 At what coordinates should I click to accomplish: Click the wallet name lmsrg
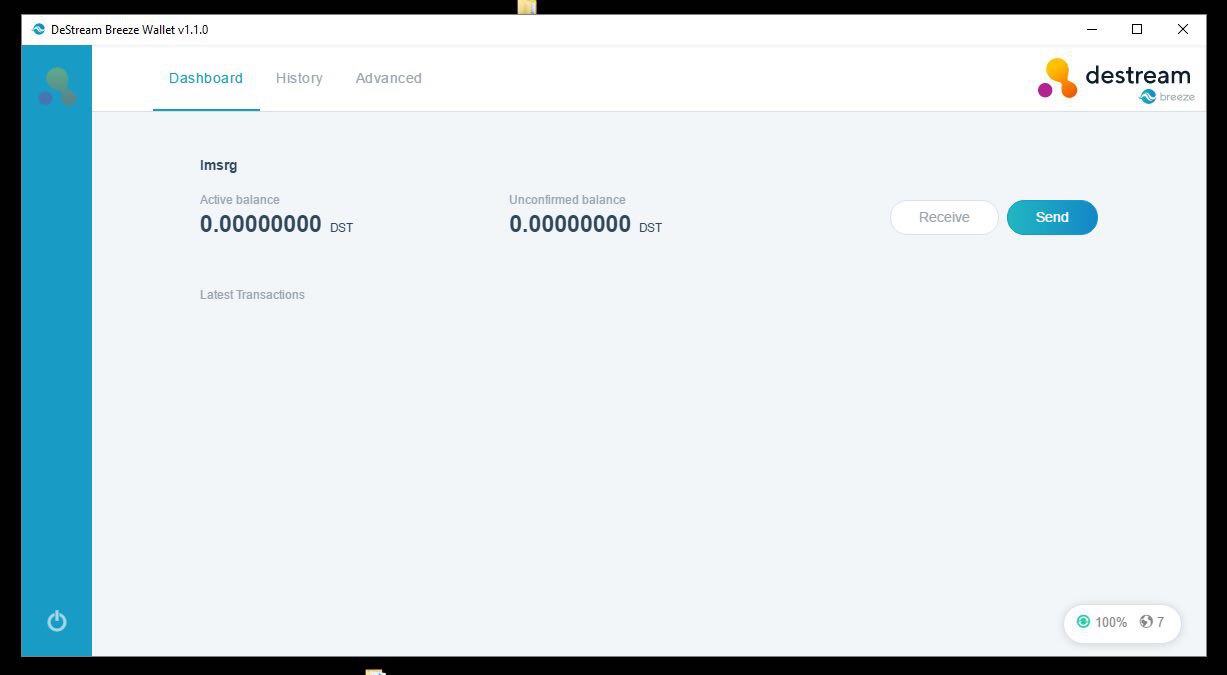click(x=218, y=165)
